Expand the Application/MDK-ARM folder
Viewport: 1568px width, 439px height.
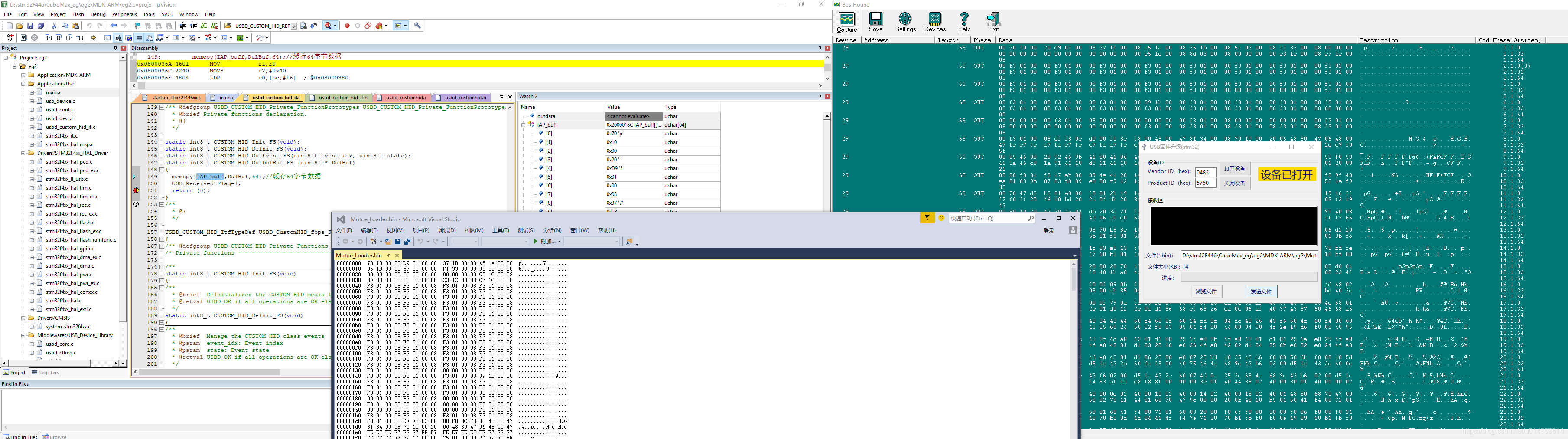pyautogui.click(x=23, y=75)
